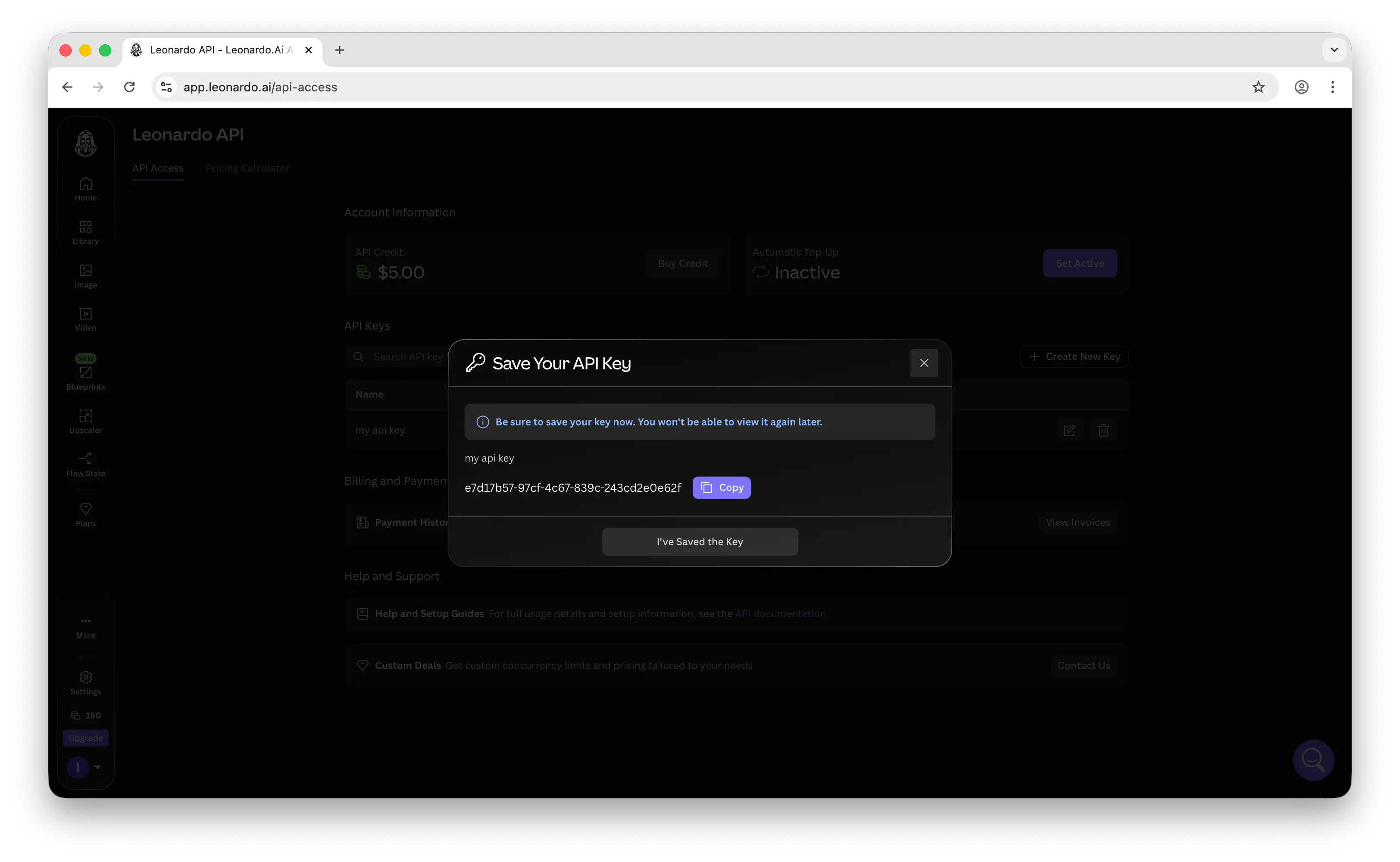Click I've Saved the Key button
This screenshot has height=862, width=1400.
coord(700,542)
